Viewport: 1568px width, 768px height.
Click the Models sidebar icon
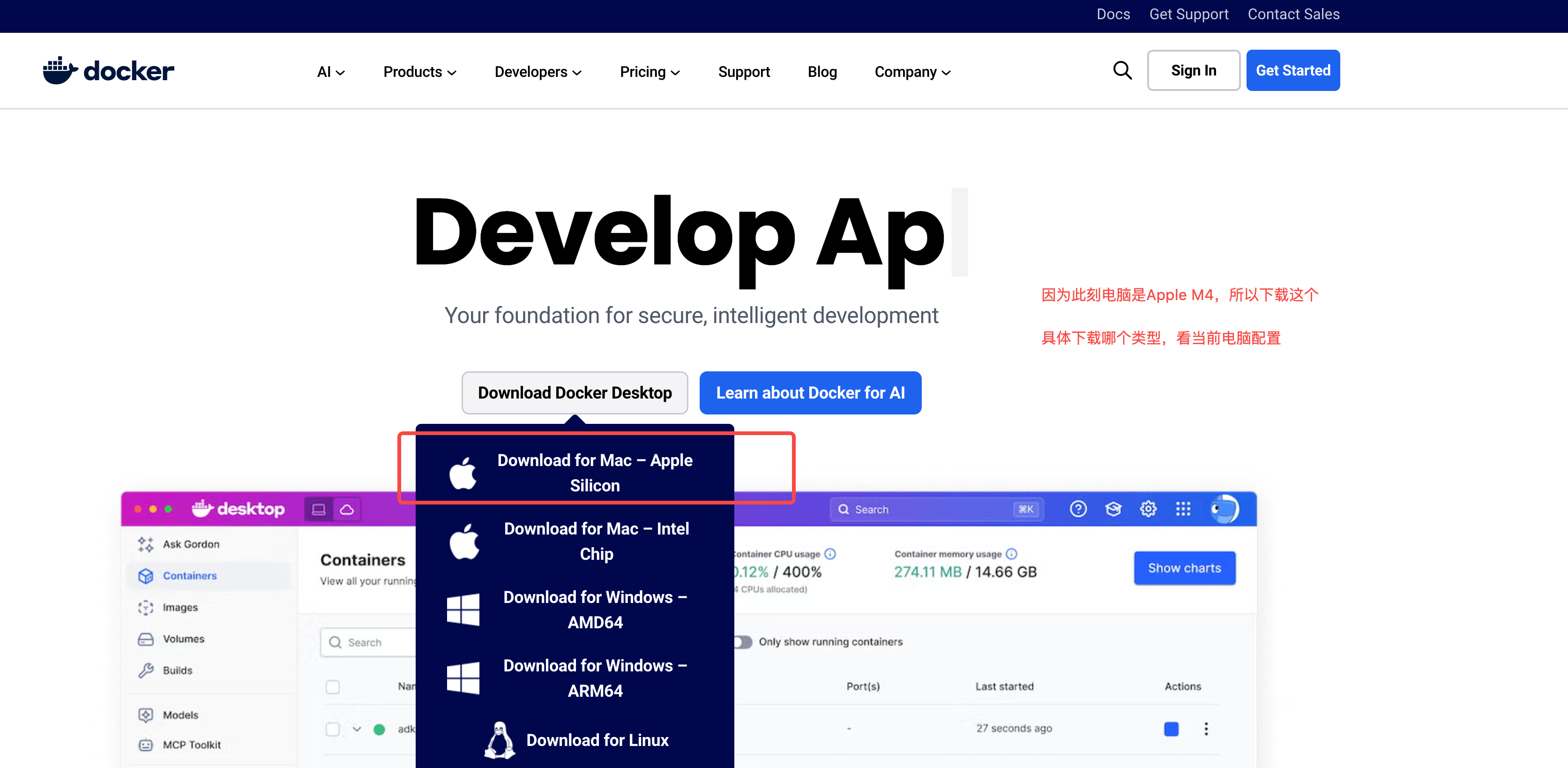point(145,715)
